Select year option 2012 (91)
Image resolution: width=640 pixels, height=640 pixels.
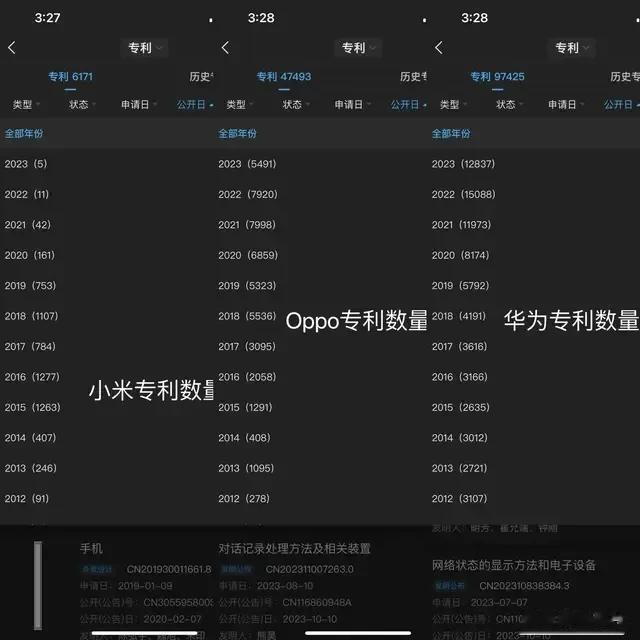(27, 498)
